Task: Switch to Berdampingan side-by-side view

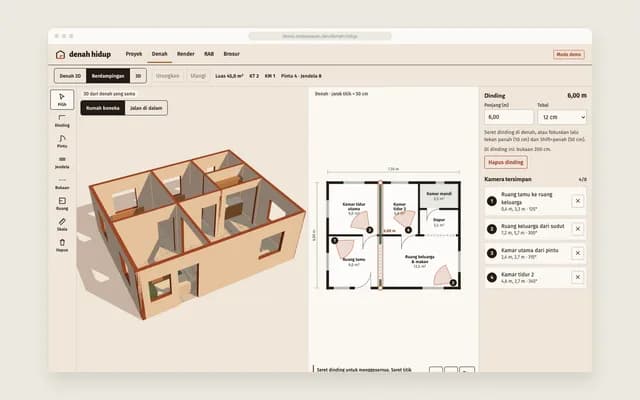Action: [108, 76]
